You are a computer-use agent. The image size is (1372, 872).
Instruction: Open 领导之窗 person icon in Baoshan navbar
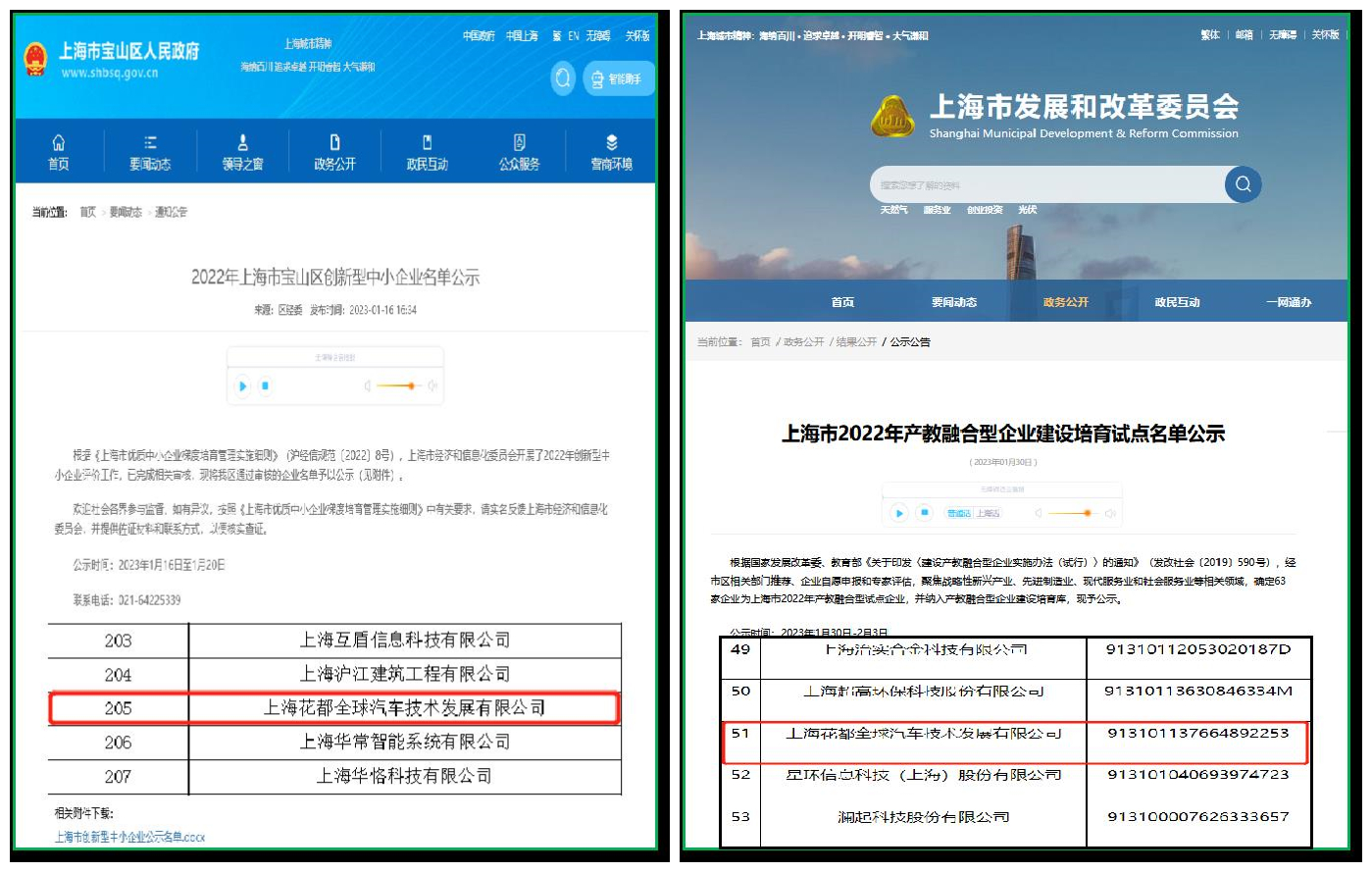(x=242, y=142)
